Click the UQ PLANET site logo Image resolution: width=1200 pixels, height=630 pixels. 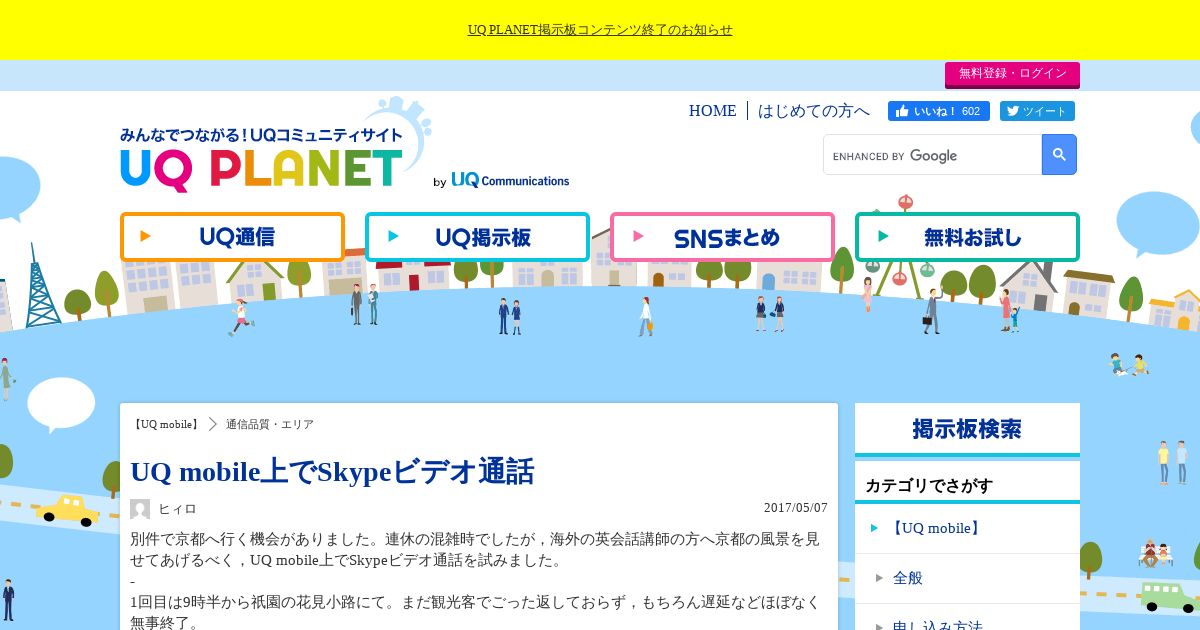point(262,160)
